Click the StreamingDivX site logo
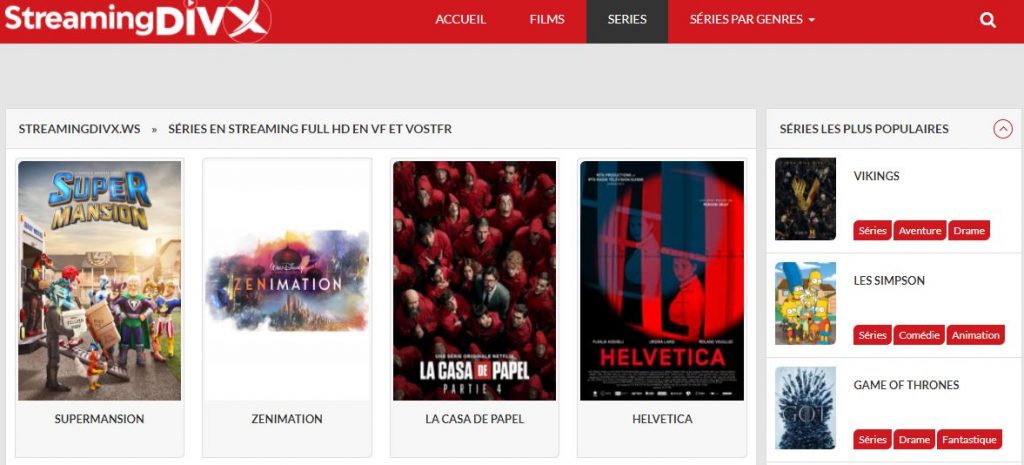This screenshot has height=465, width=1024. (x=136, y=20)
